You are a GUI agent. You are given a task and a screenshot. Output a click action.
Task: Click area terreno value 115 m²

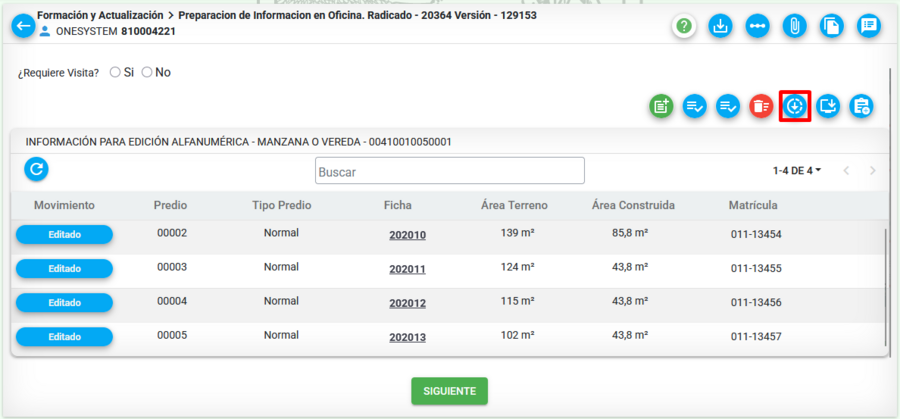(517, 301)
